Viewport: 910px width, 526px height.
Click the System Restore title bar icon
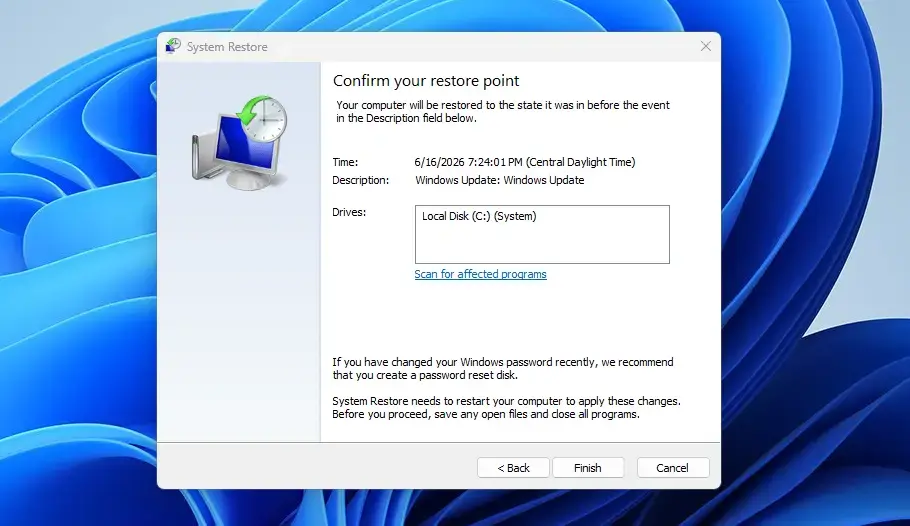coord(173,46)
